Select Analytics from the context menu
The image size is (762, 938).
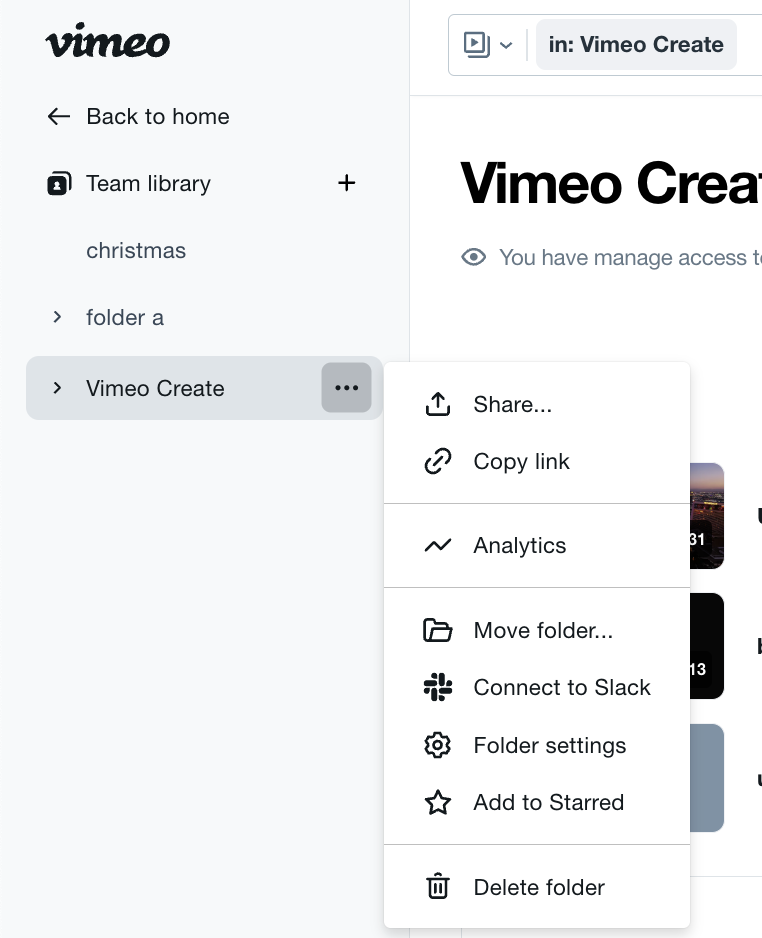519,545
